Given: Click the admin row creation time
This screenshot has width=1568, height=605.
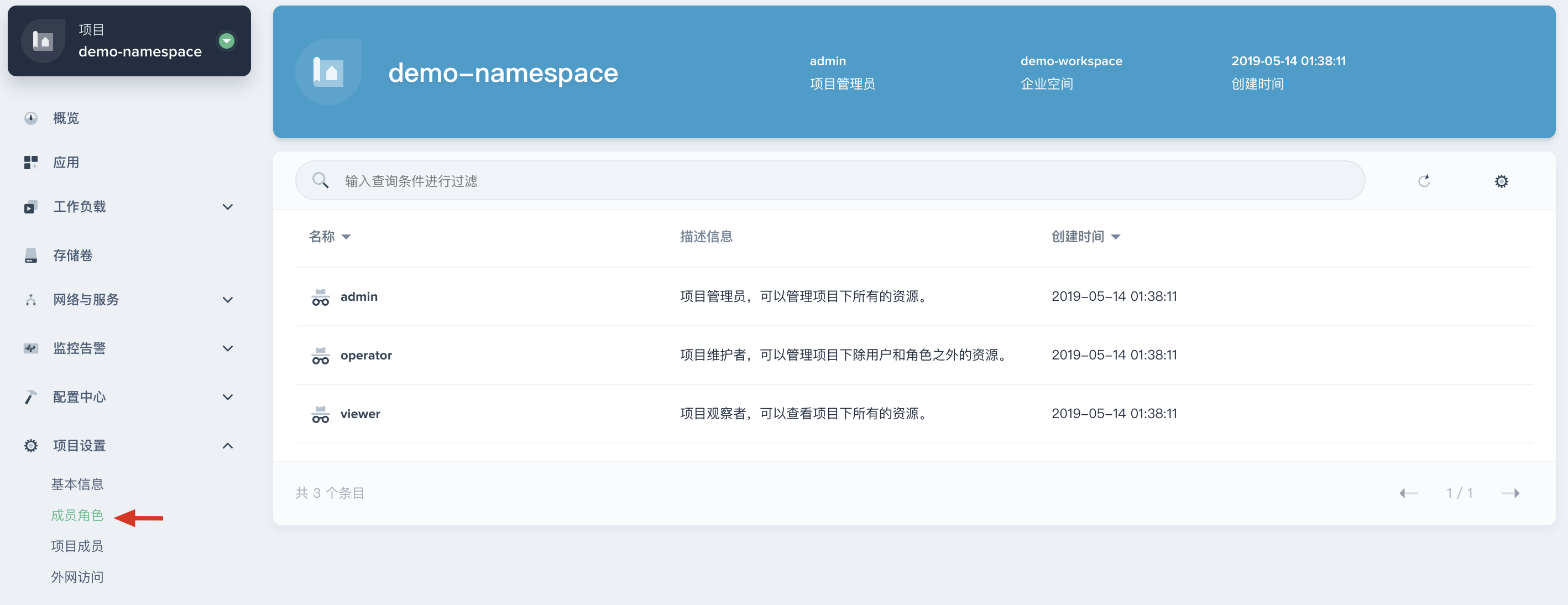Looking at the screenshot, I should (1114, 296).
